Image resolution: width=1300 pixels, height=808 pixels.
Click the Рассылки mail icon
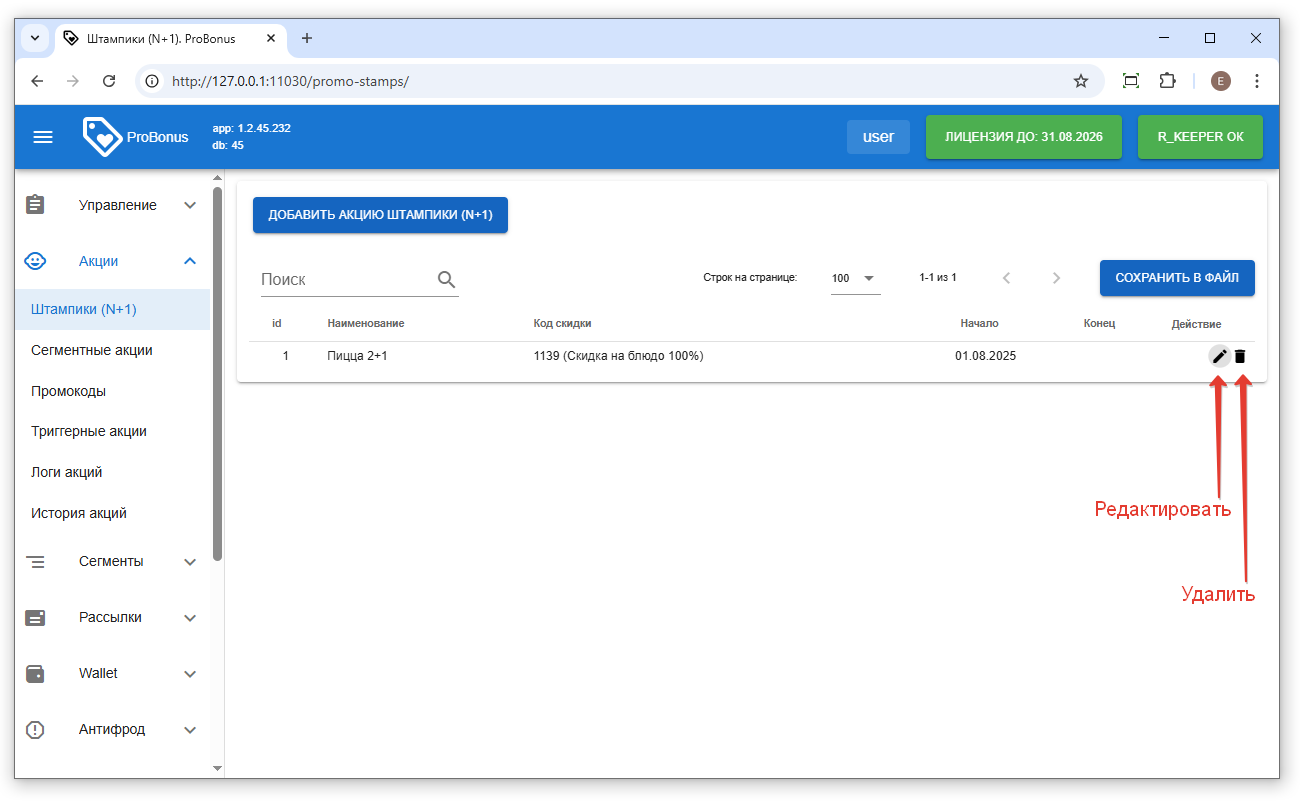click(x=35, y=618)
